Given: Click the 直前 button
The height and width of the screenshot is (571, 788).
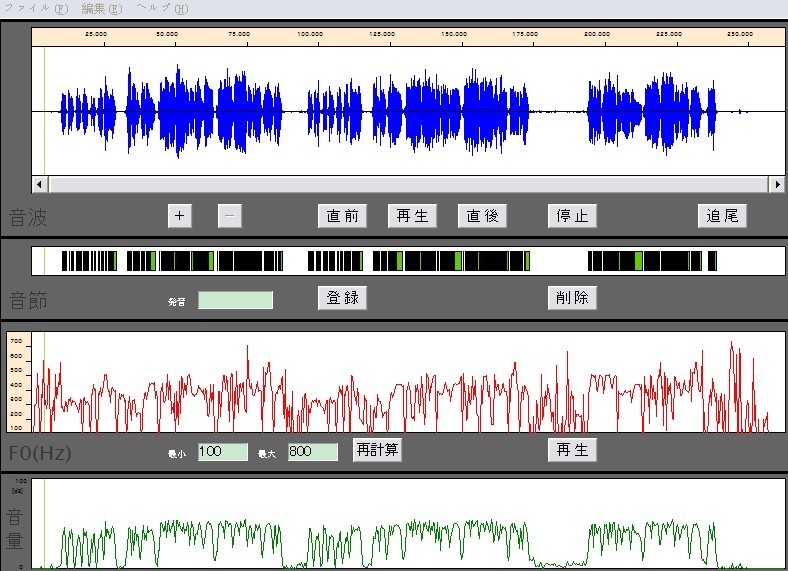Looking at the screenshot, I should pos(342,216).
